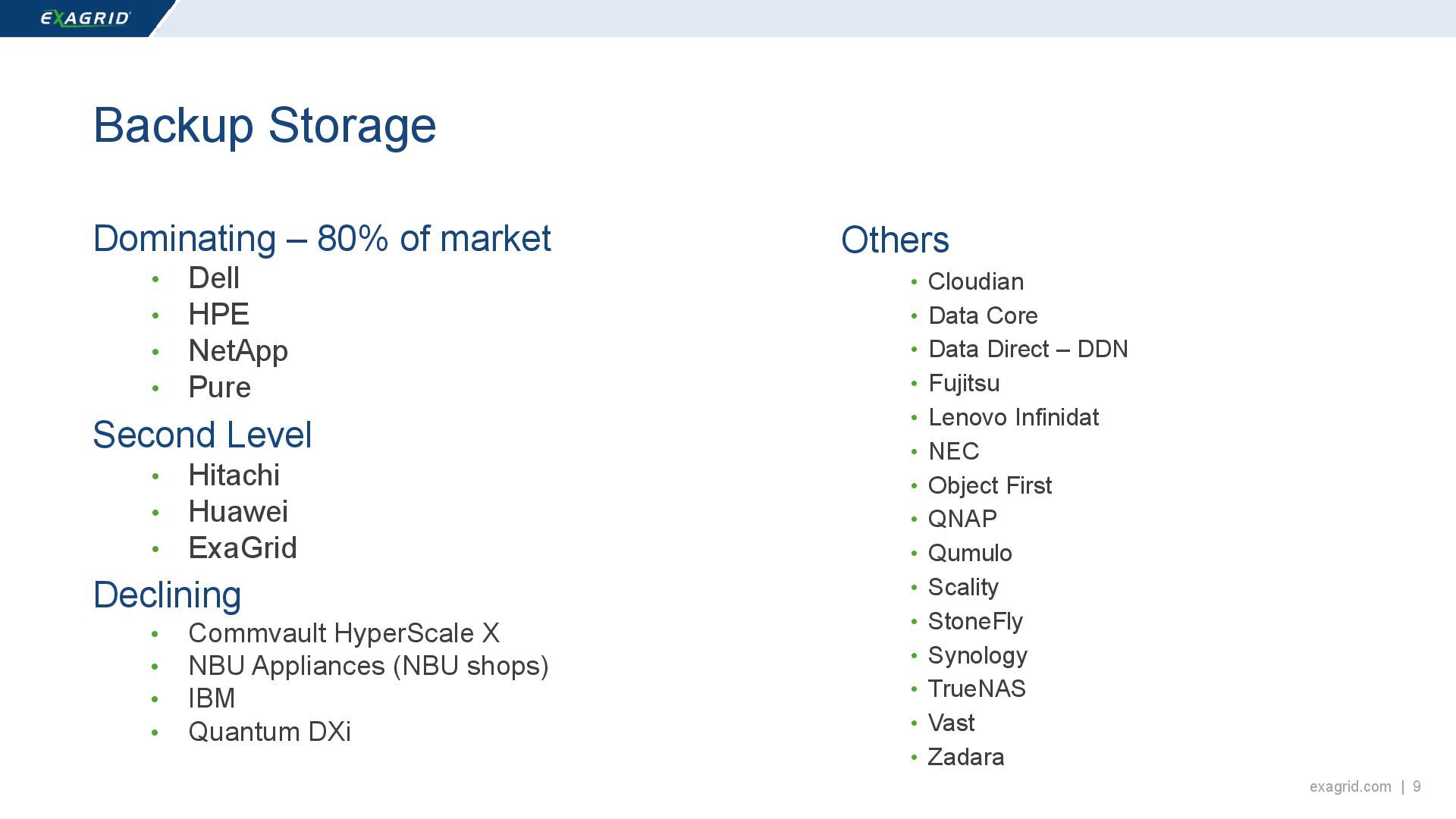Click the ExaGrid bullet under Second Level

click(243, 548)
